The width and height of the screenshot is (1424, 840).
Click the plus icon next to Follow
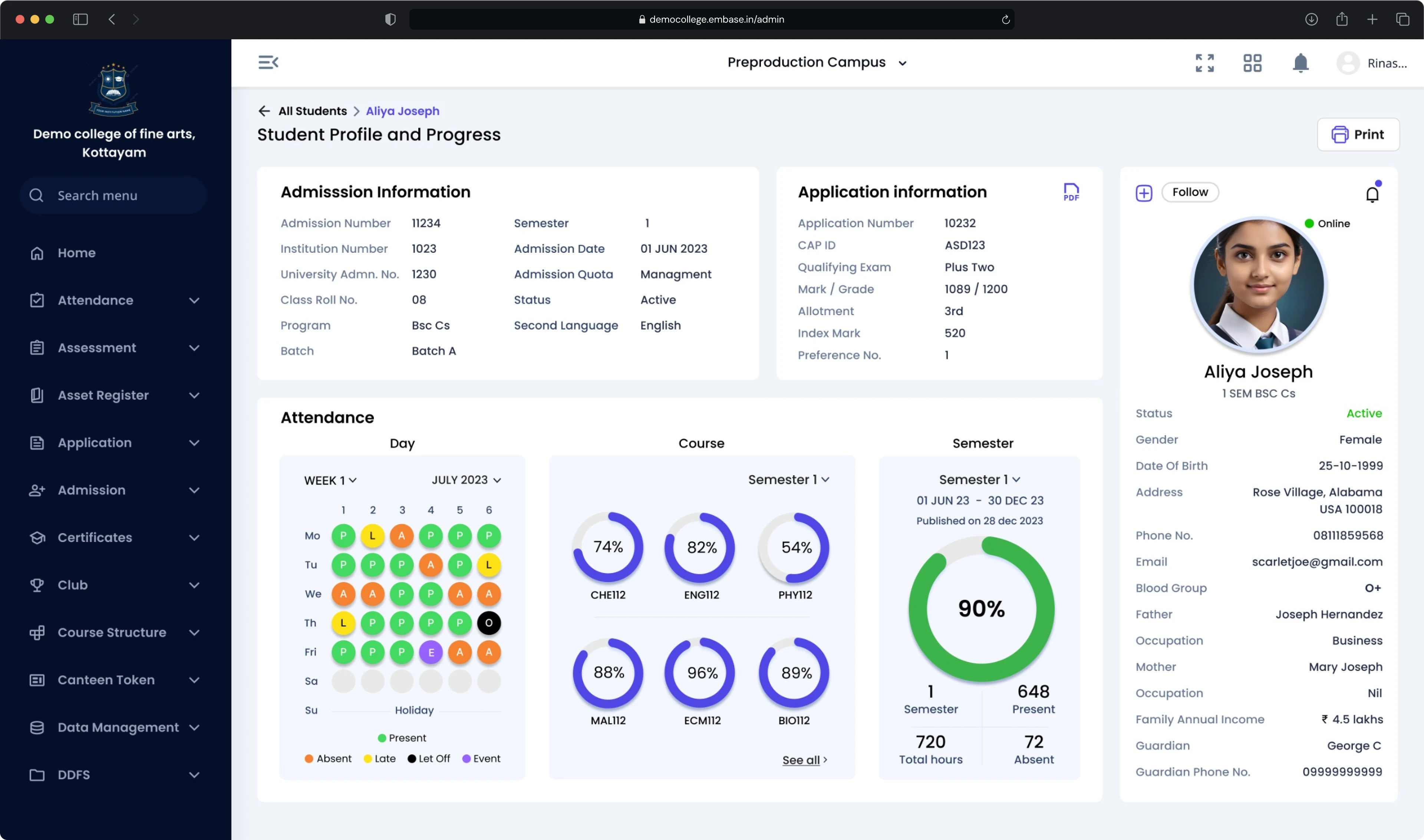point(1144,193)
